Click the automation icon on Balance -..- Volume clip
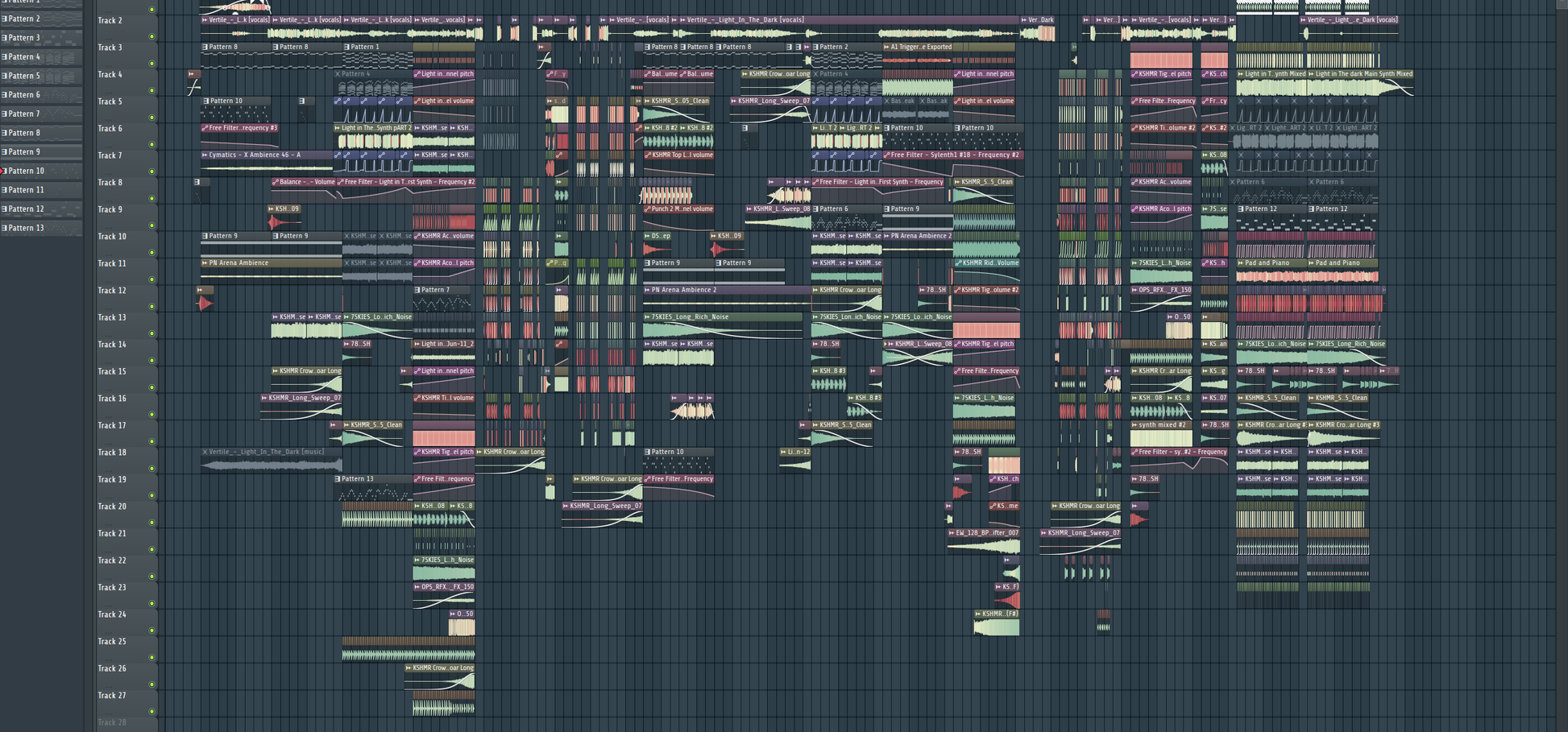Image resolution: width=1568 pixels, height=732 pixels. click(276, 182)
